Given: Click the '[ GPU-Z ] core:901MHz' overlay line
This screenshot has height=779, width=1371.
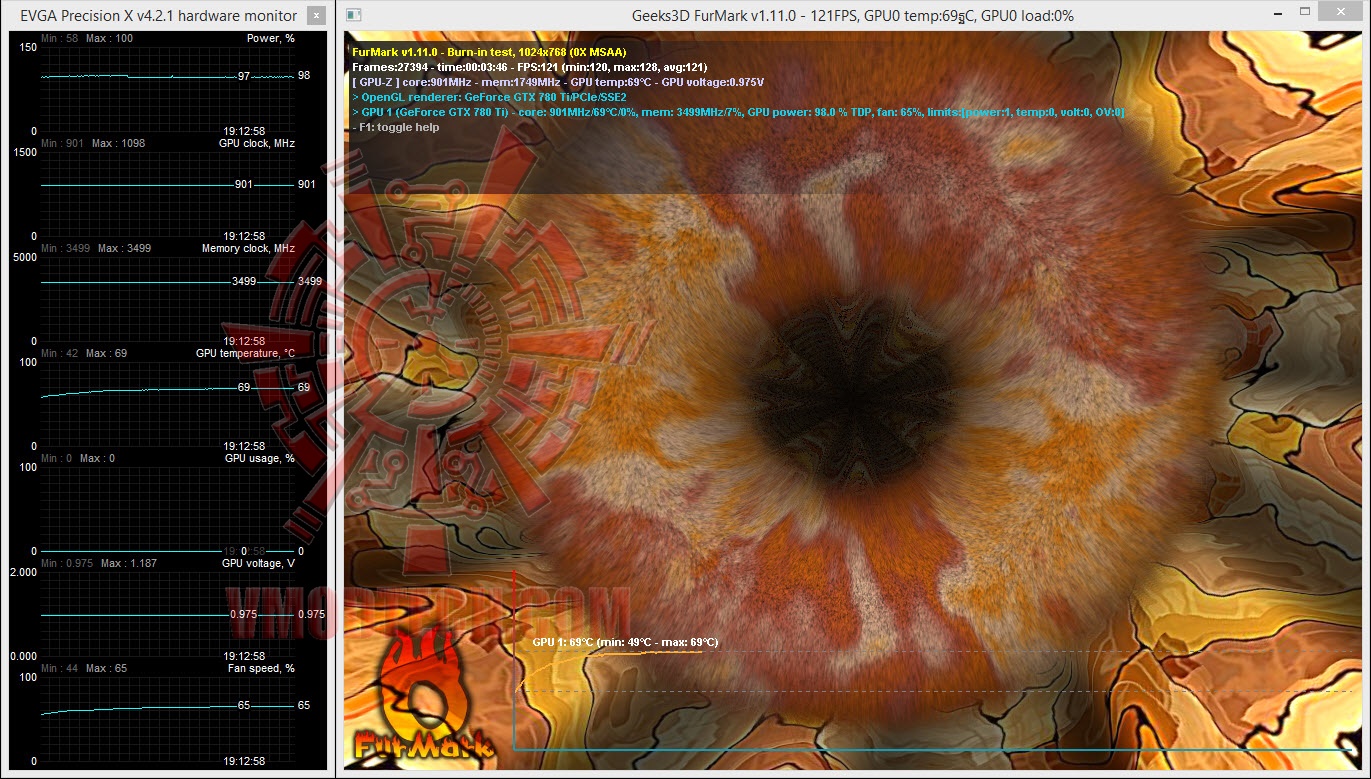Looking at the screenshot, I should (x=558, y=82).
